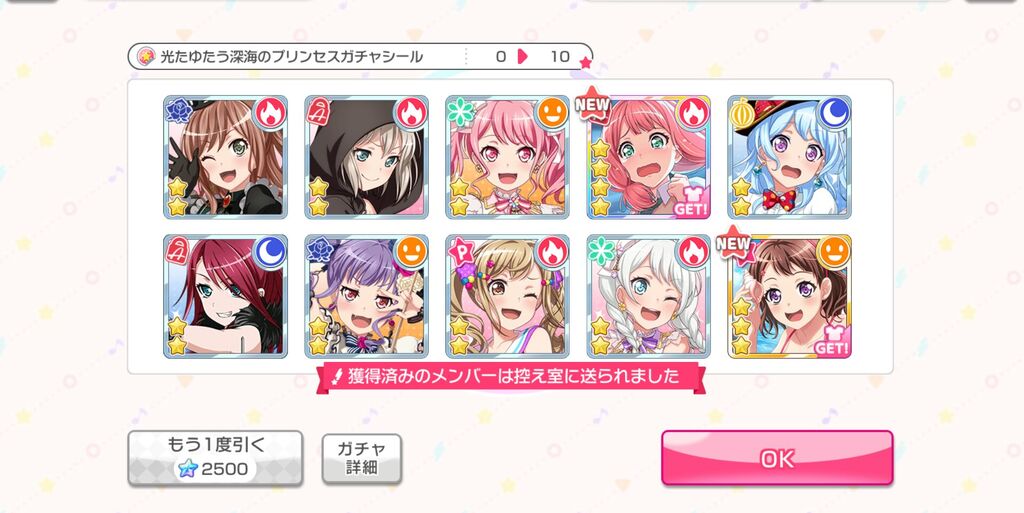Select the black-hooded girl card

[x=366, y=157]
